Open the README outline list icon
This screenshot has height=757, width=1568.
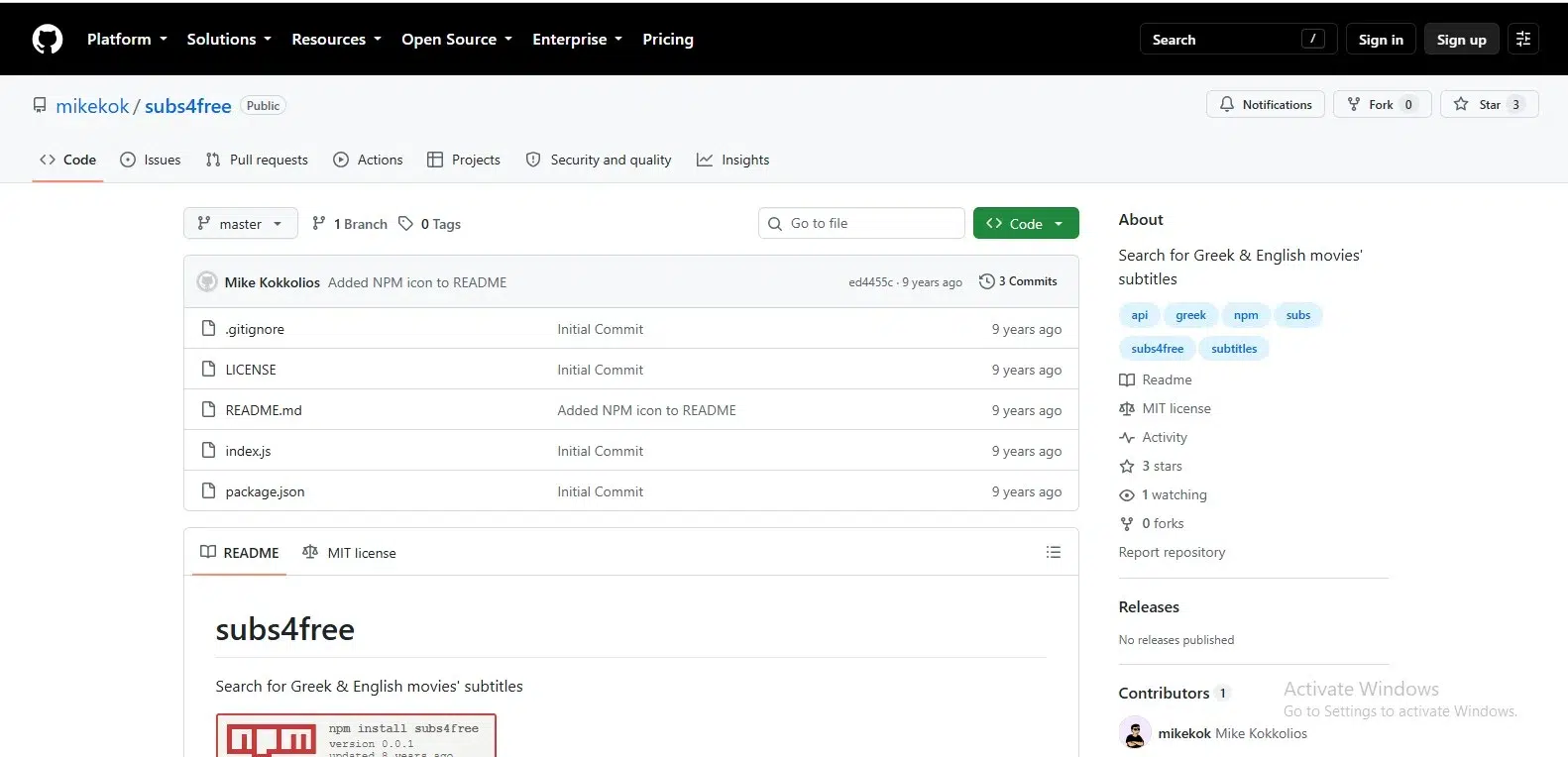pos(1054,552)
